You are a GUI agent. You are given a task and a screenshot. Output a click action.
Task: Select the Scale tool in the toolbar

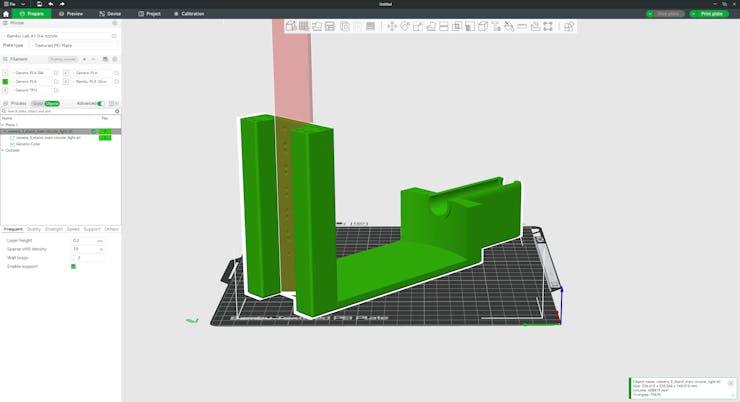point(418,26)
